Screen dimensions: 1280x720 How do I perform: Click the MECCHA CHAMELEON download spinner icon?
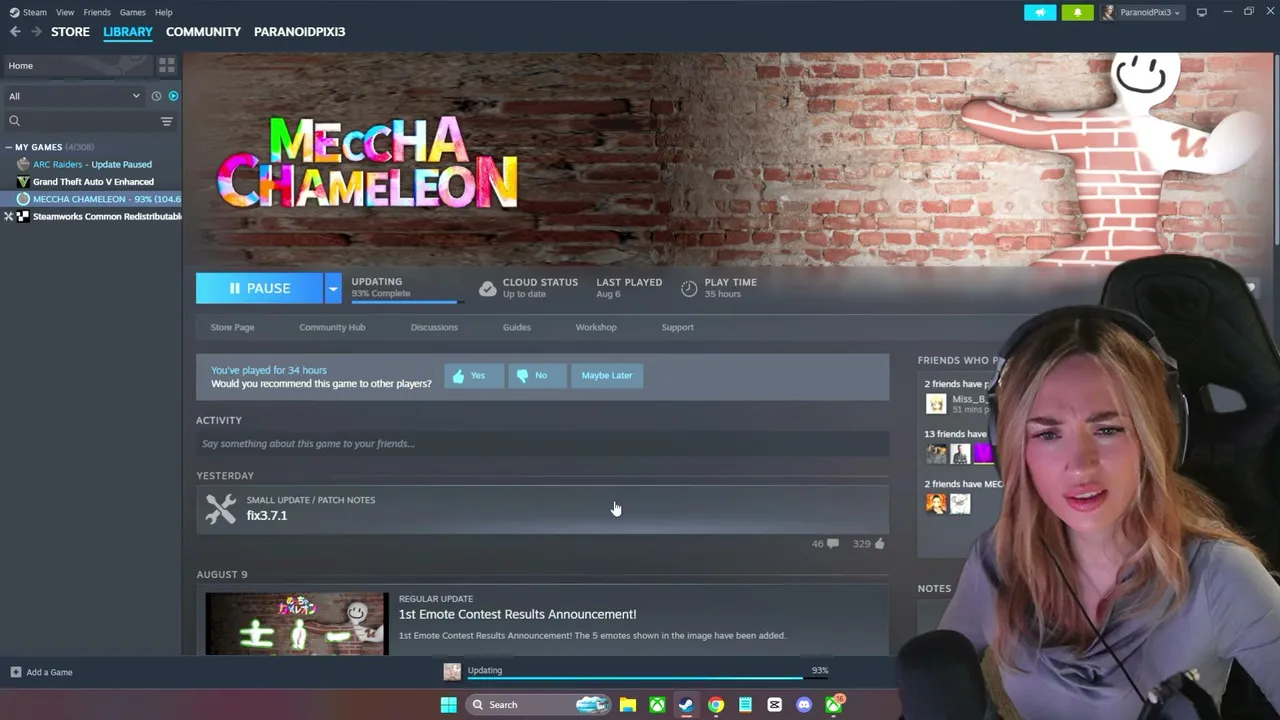pos(23,199)
